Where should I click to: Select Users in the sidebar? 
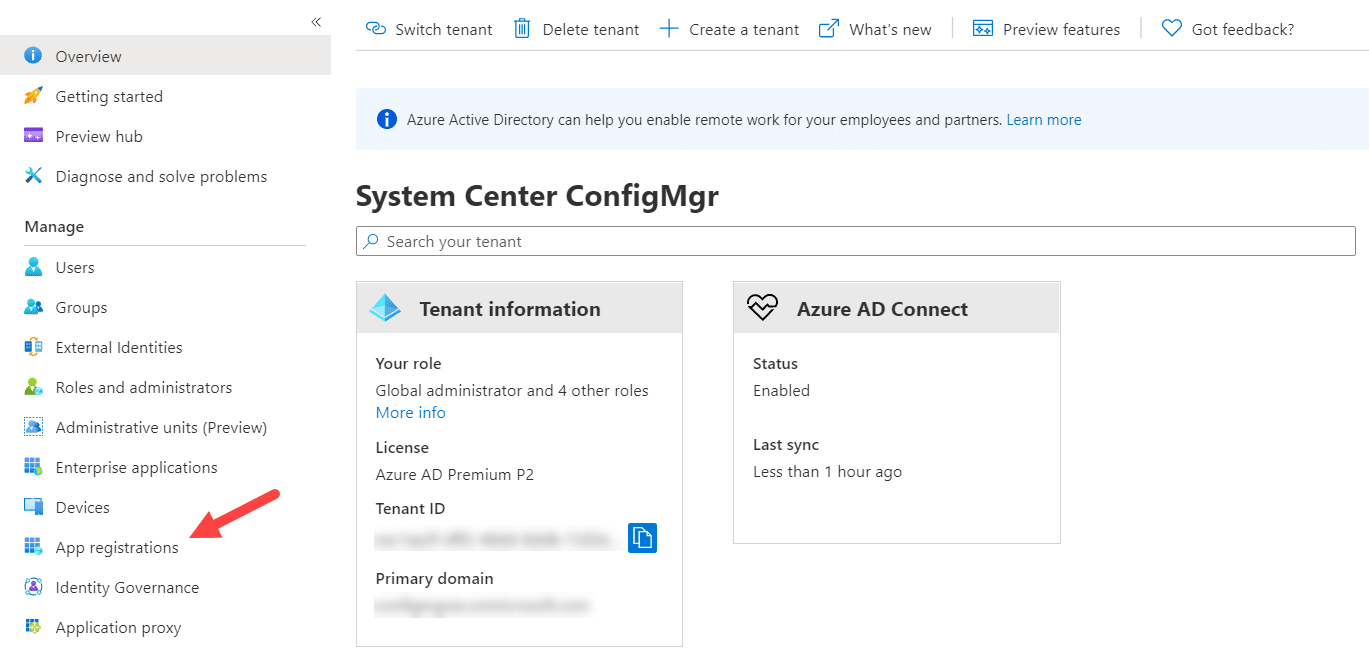[74, 267]
